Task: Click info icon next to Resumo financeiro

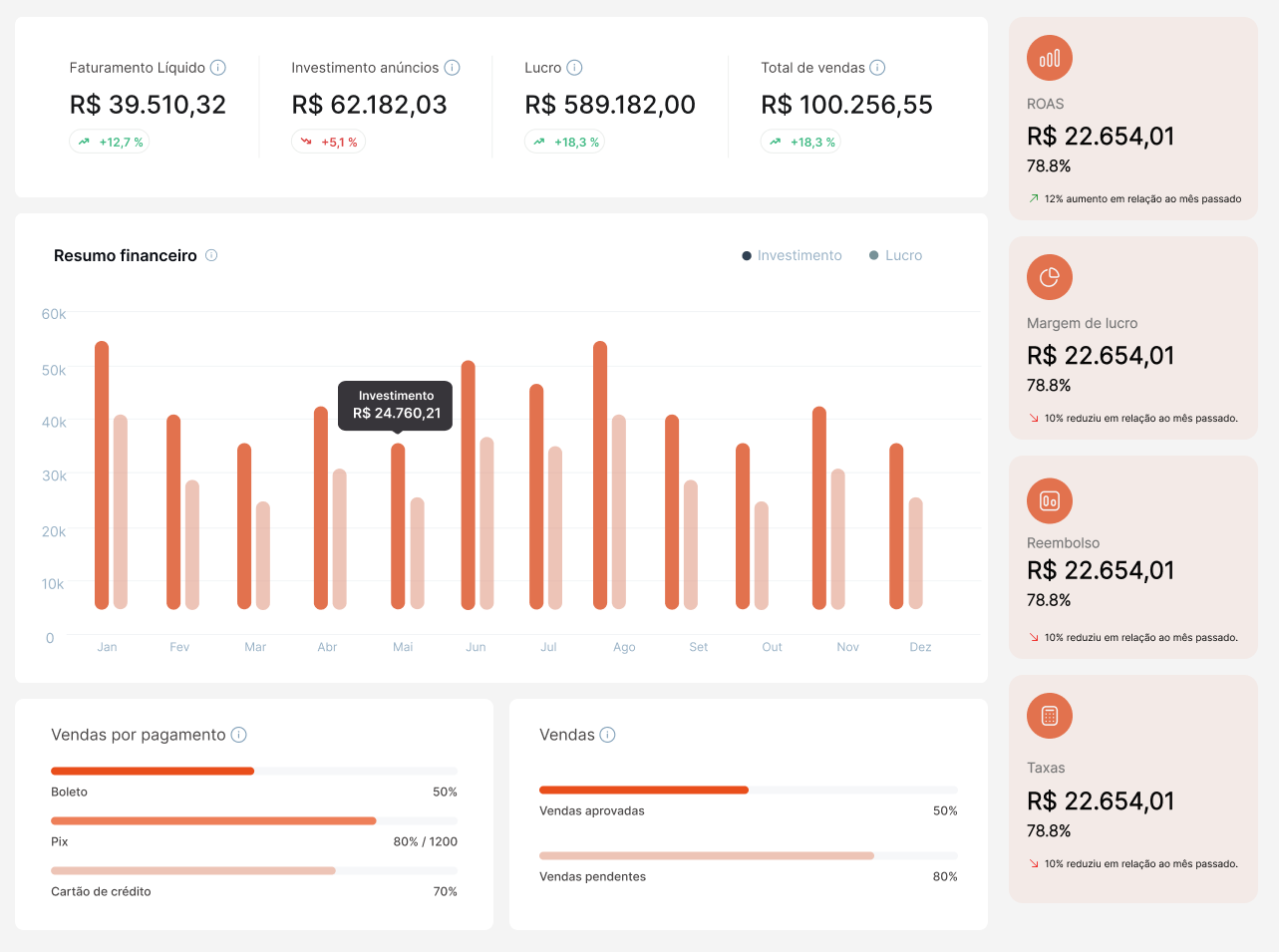Action: [211, 255]
